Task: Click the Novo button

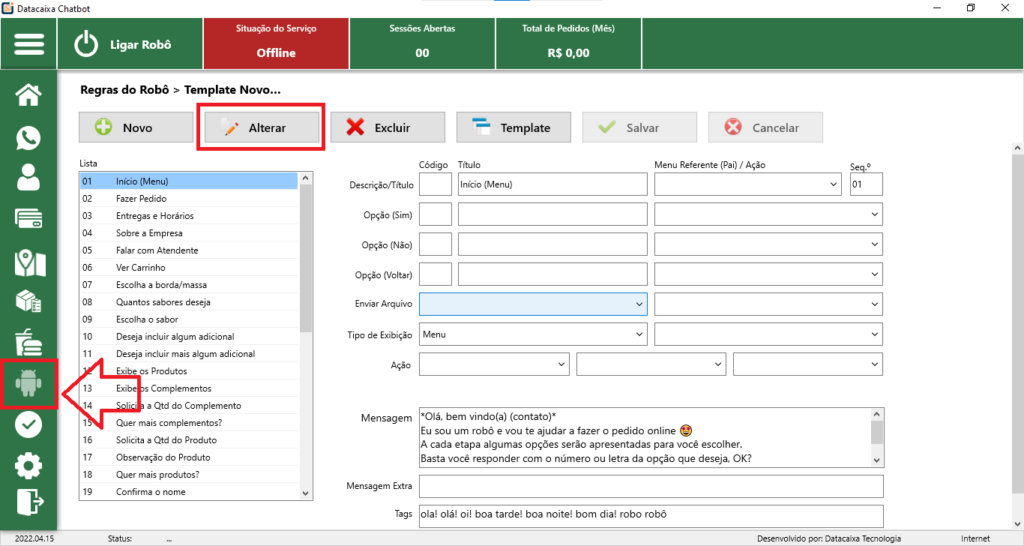Action: click(x=136, y=128)
